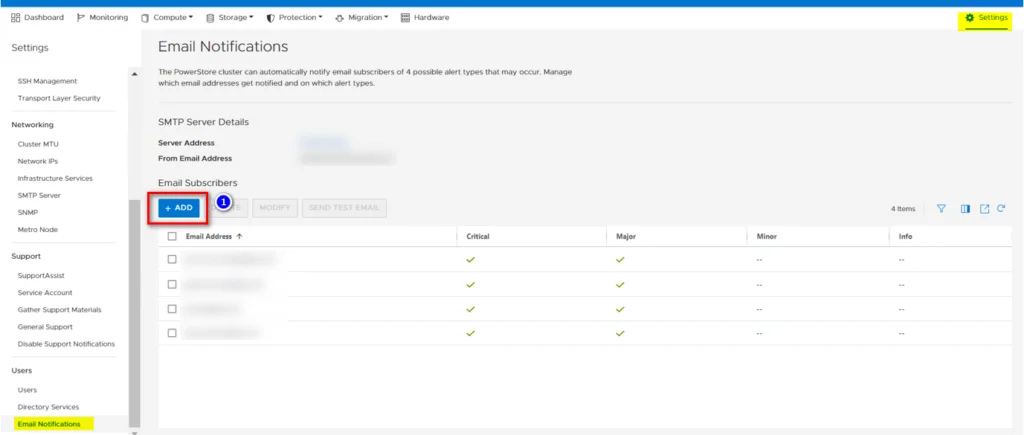Click the Dashboard grid icon
The image size is (1024, 435).
tap(16, 18)
